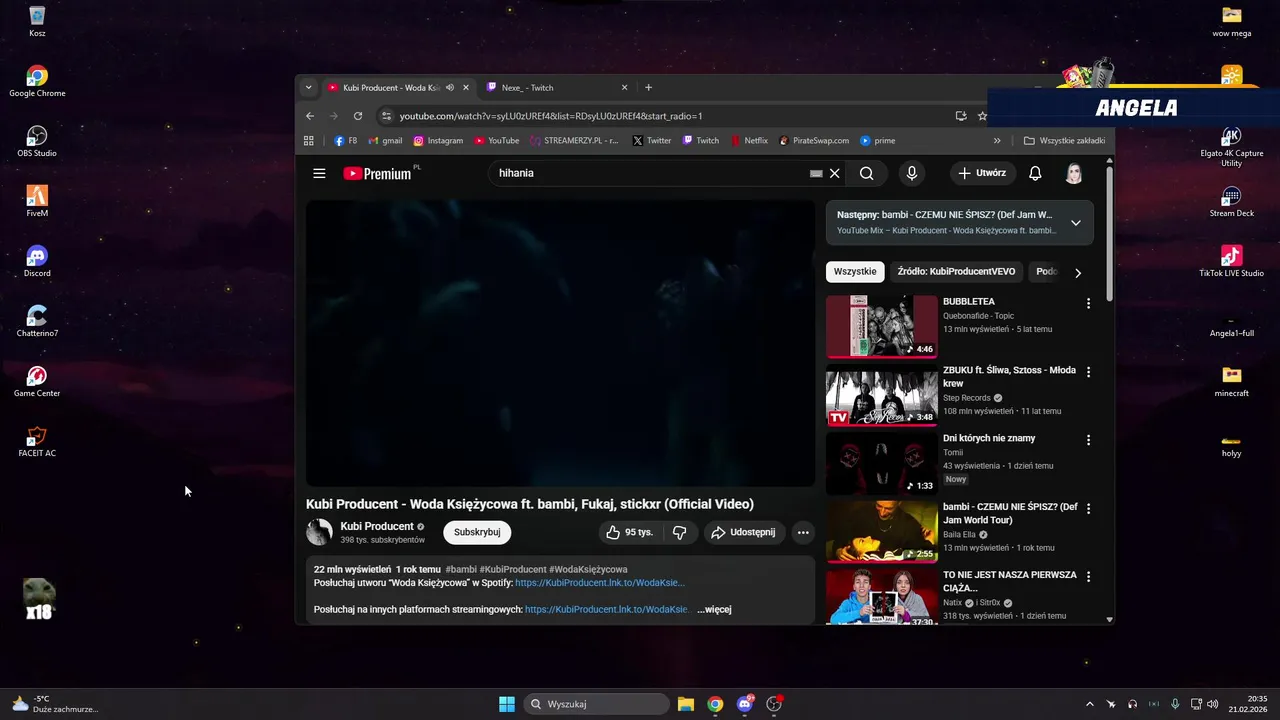
Task: Start voice search with the microphone icon
Action: click(911, 173)
